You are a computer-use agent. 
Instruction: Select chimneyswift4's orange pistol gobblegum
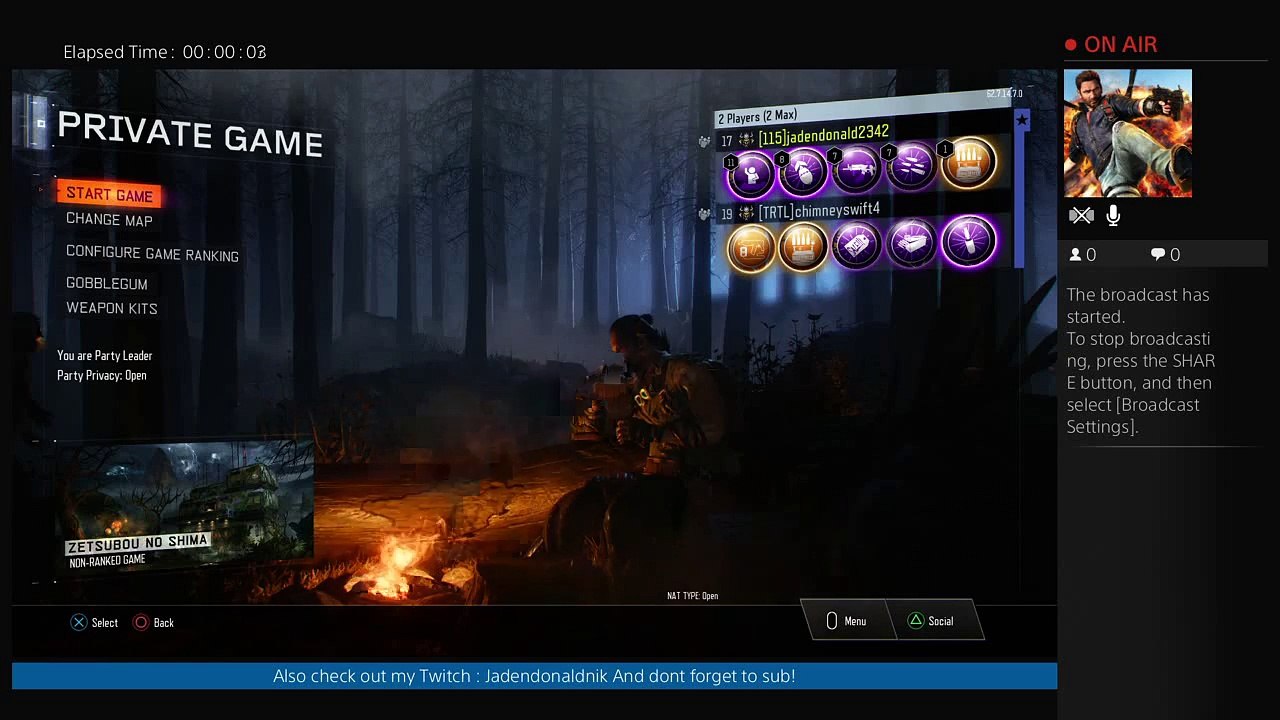(751, 247)
